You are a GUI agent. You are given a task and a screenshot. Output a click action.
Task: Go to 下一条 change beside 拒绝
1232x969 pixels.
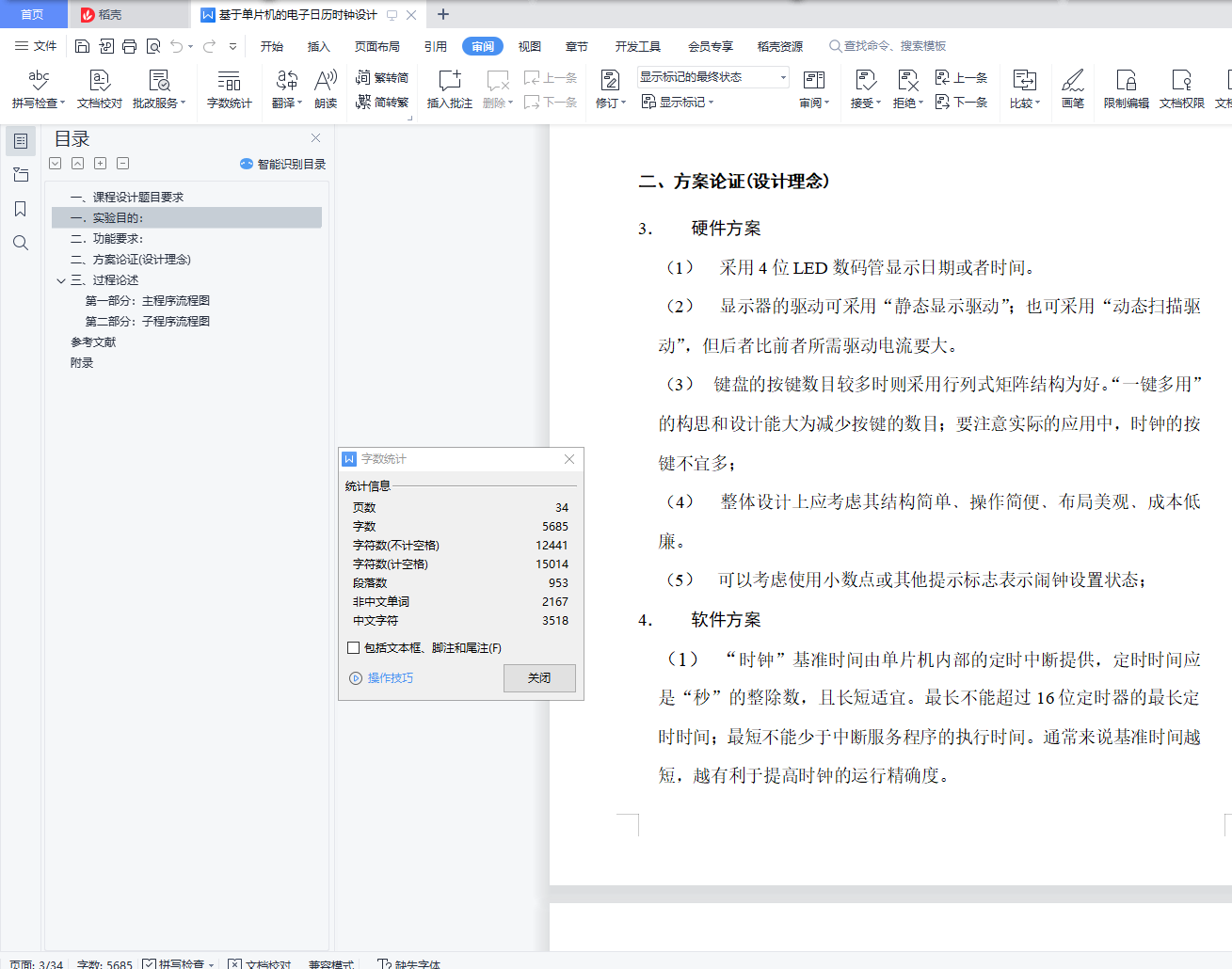[961, 102]
